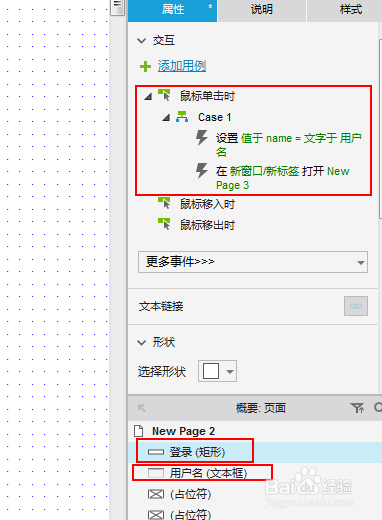The width and height of the screenshot is (382, 520).
Task: Click the outline filter icon
Action: point(357,408)
